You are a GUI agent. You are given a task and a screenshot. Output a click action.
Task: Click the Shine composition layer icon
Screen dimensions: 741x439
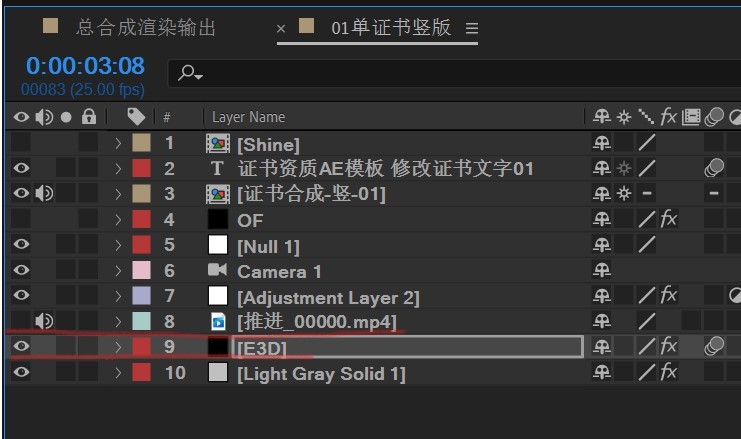(x=218, y=144)
